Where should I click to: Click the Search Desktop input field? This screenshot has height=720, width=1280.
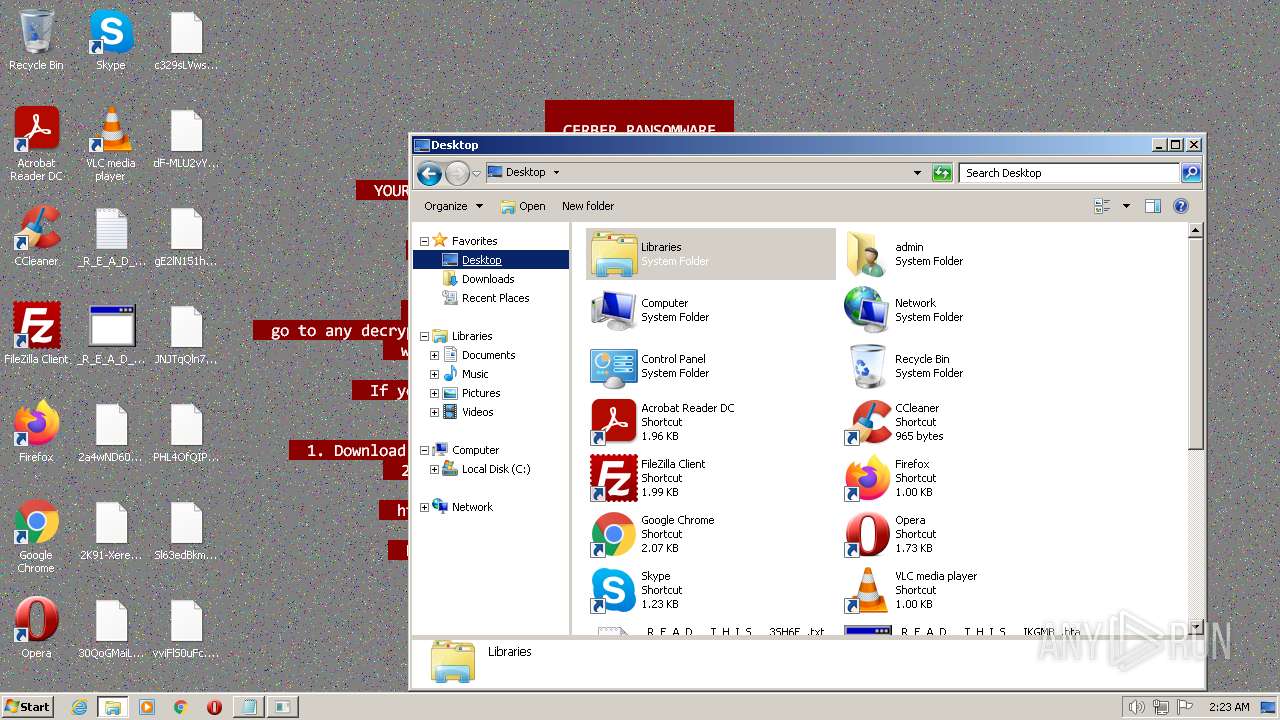point(1069,173)
